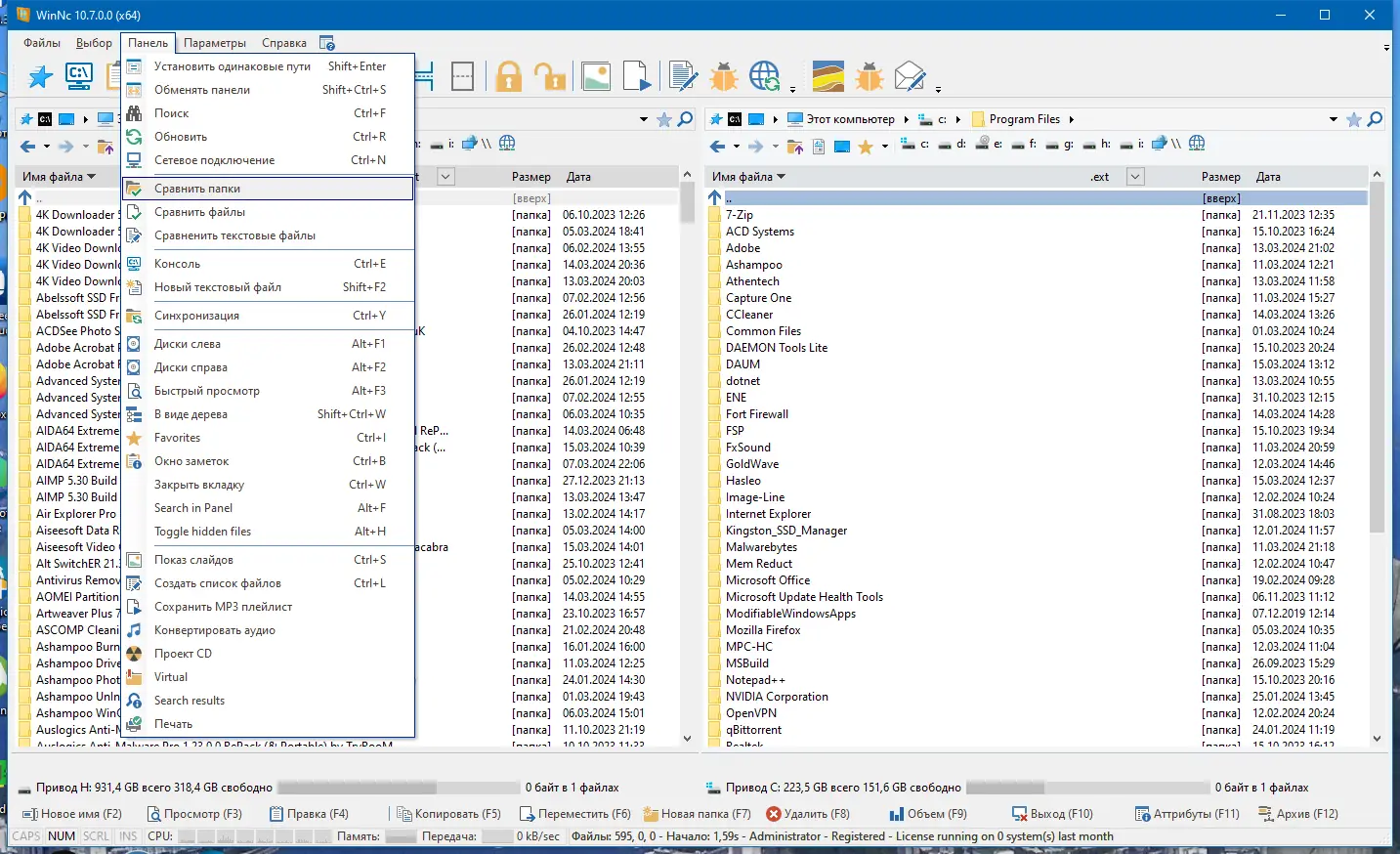The width and height of the screenshot is (1400, 854).
Task: Choose Быстрый просмотр from the menu
Action: 269,391
